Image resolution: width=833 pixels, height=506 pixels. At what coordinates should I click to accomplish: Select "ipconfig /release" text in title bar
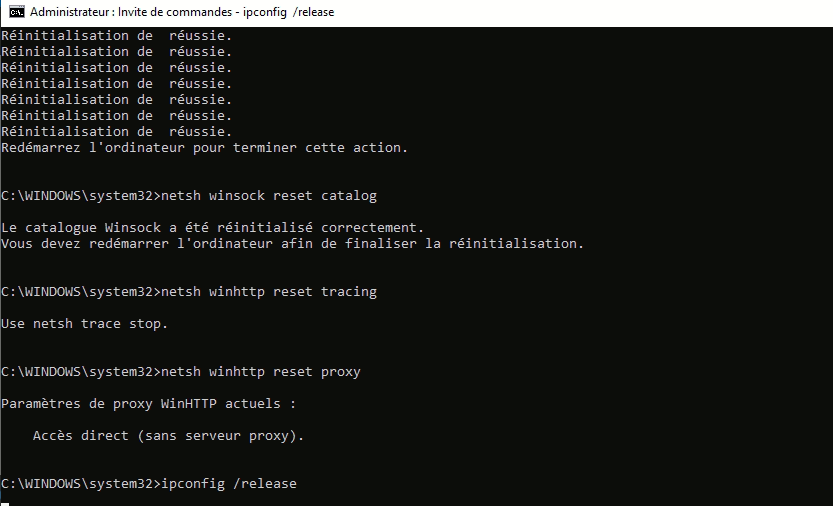point(288,12)
